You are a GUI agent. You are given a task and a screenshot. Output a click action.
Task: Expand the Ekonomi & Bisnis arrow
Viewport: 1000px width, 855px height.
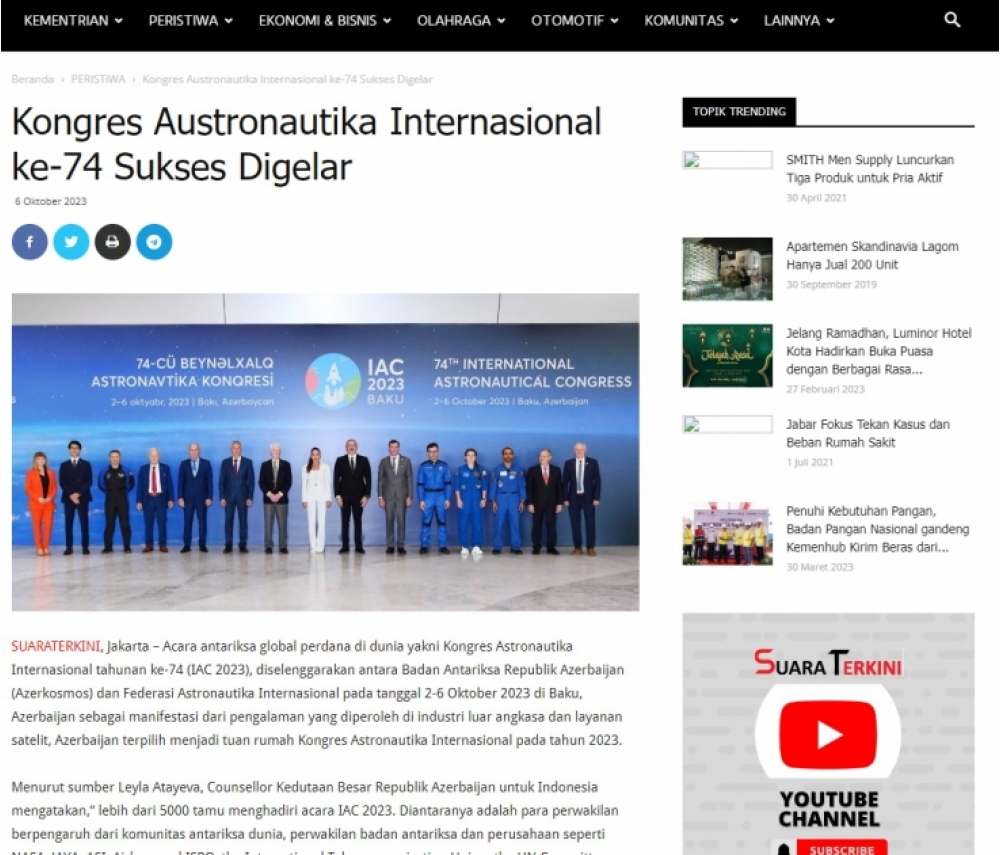click(x=387, y=20)
